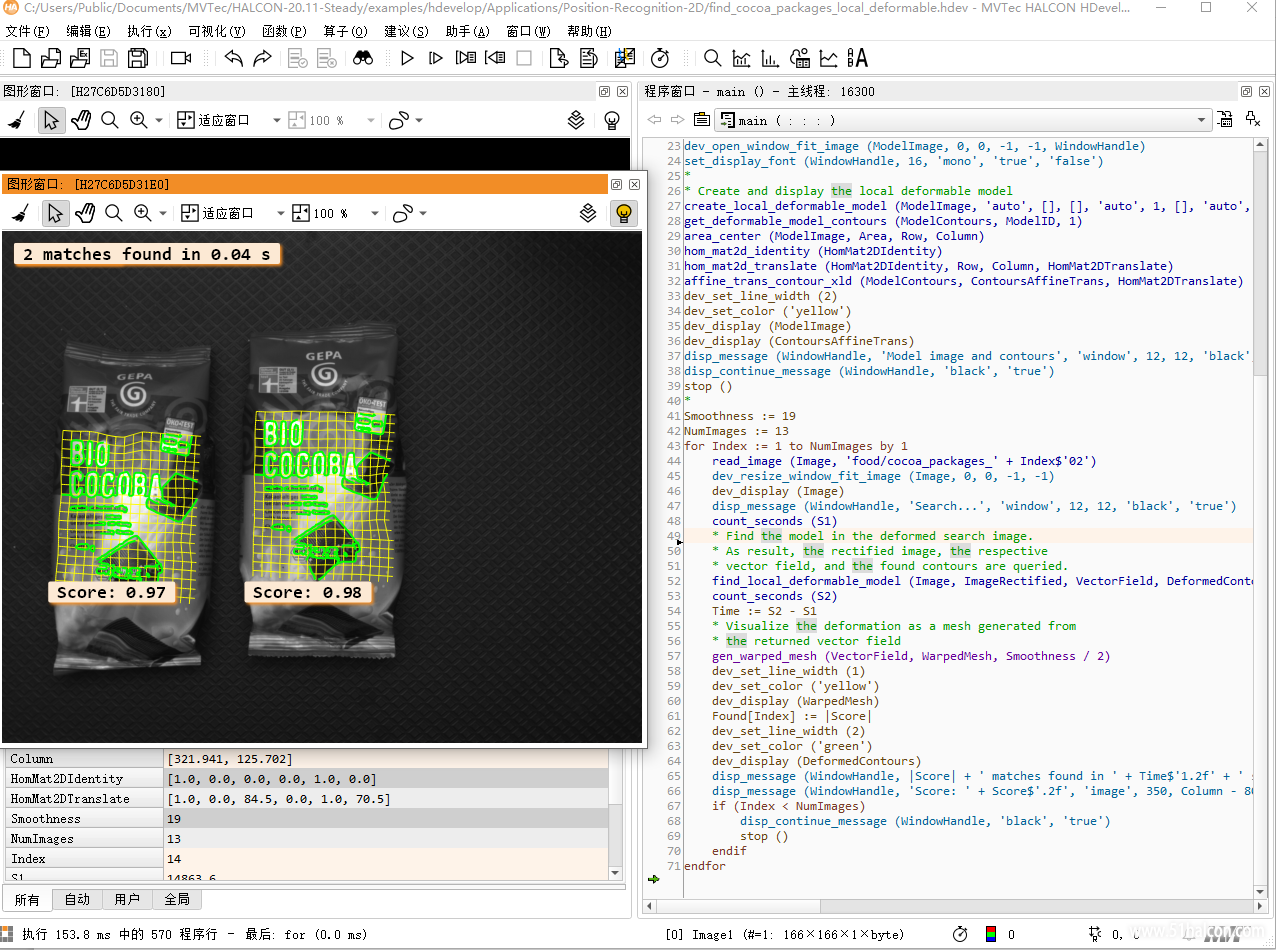Select the HomMat2DTranslate variable row
Image resolution: width=1276 pixels, height=950 pixels.
coord(306,799)
